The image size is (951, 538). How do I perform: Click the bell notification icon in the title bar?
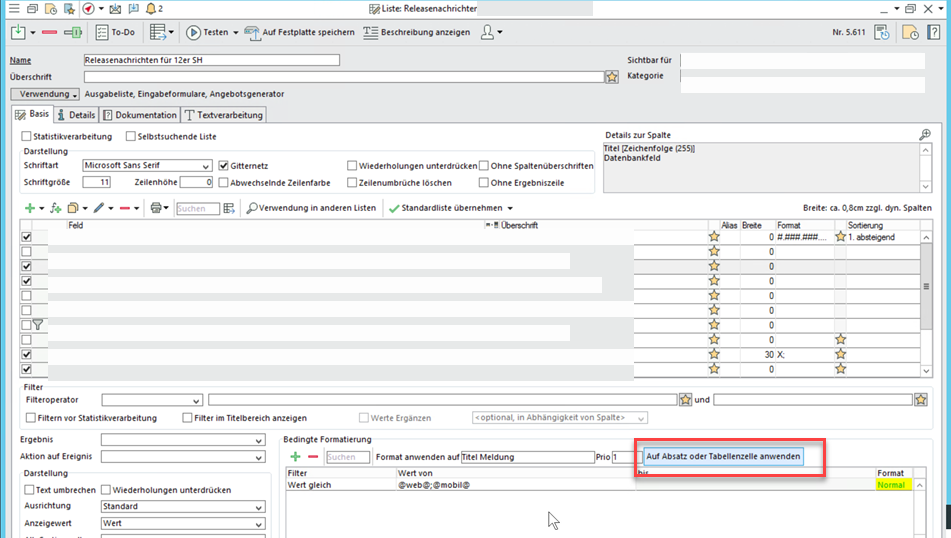tap(151, 9)
